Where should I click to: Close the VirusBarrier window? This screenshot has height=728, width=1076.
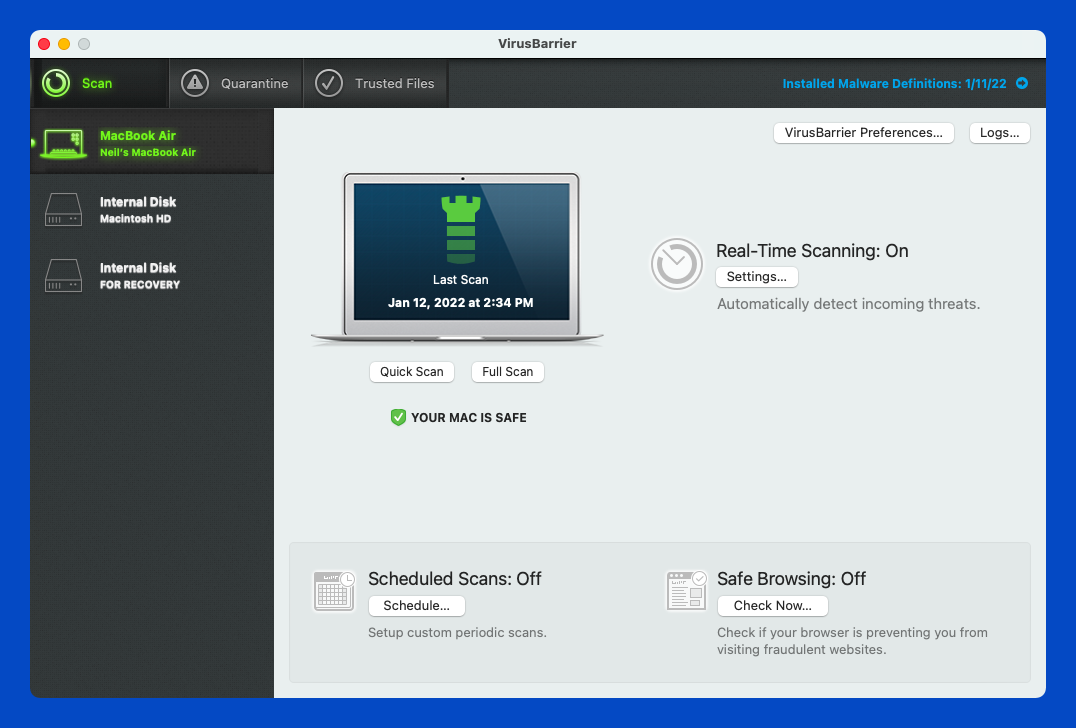coord(44,44)
